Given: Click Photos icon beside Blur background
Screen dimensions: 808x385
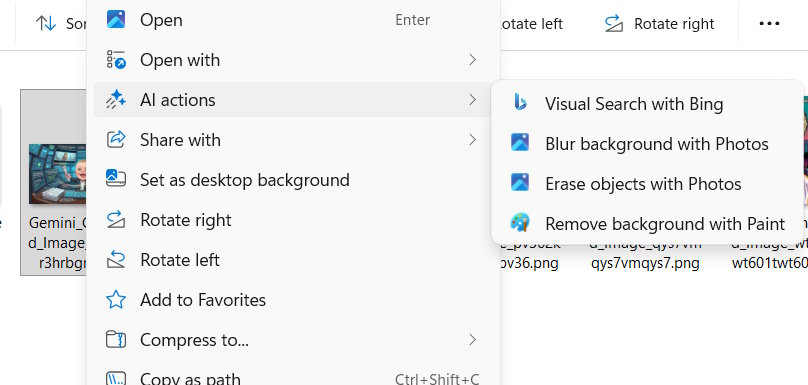Looking at the screenshot, I should tap(520, 142).
